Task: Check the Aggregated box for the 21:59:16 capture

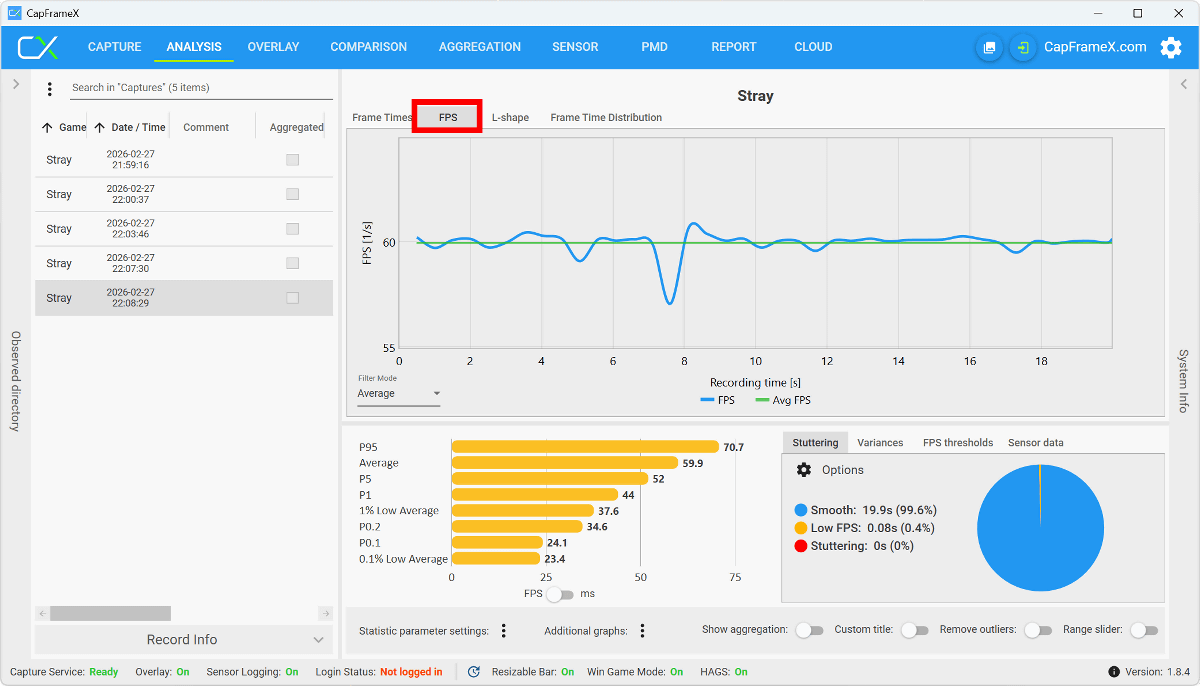Action: point(293,160)
